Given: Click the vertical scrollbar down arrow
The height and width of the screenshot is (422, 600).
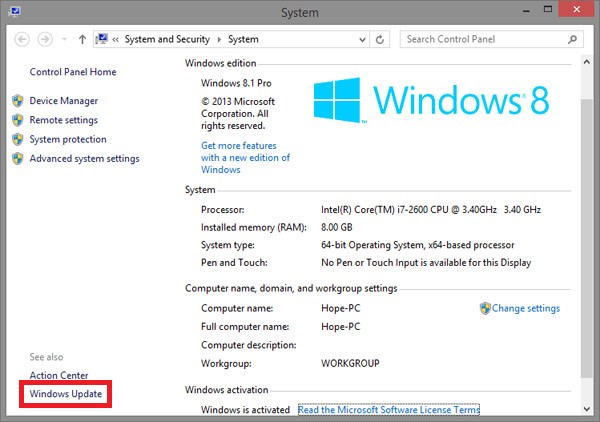Looking at the screenshot, I should [x=587, y=409].
